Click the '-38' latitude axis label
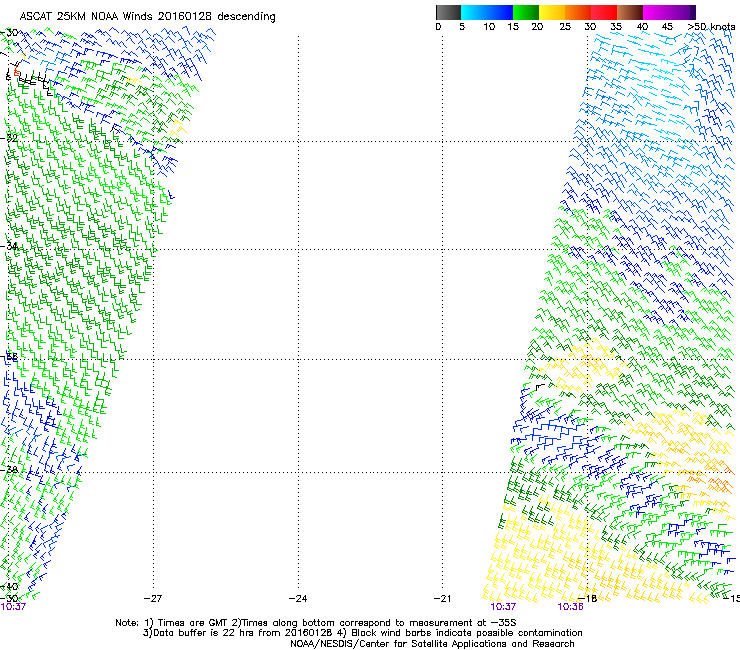 [9, 470]
